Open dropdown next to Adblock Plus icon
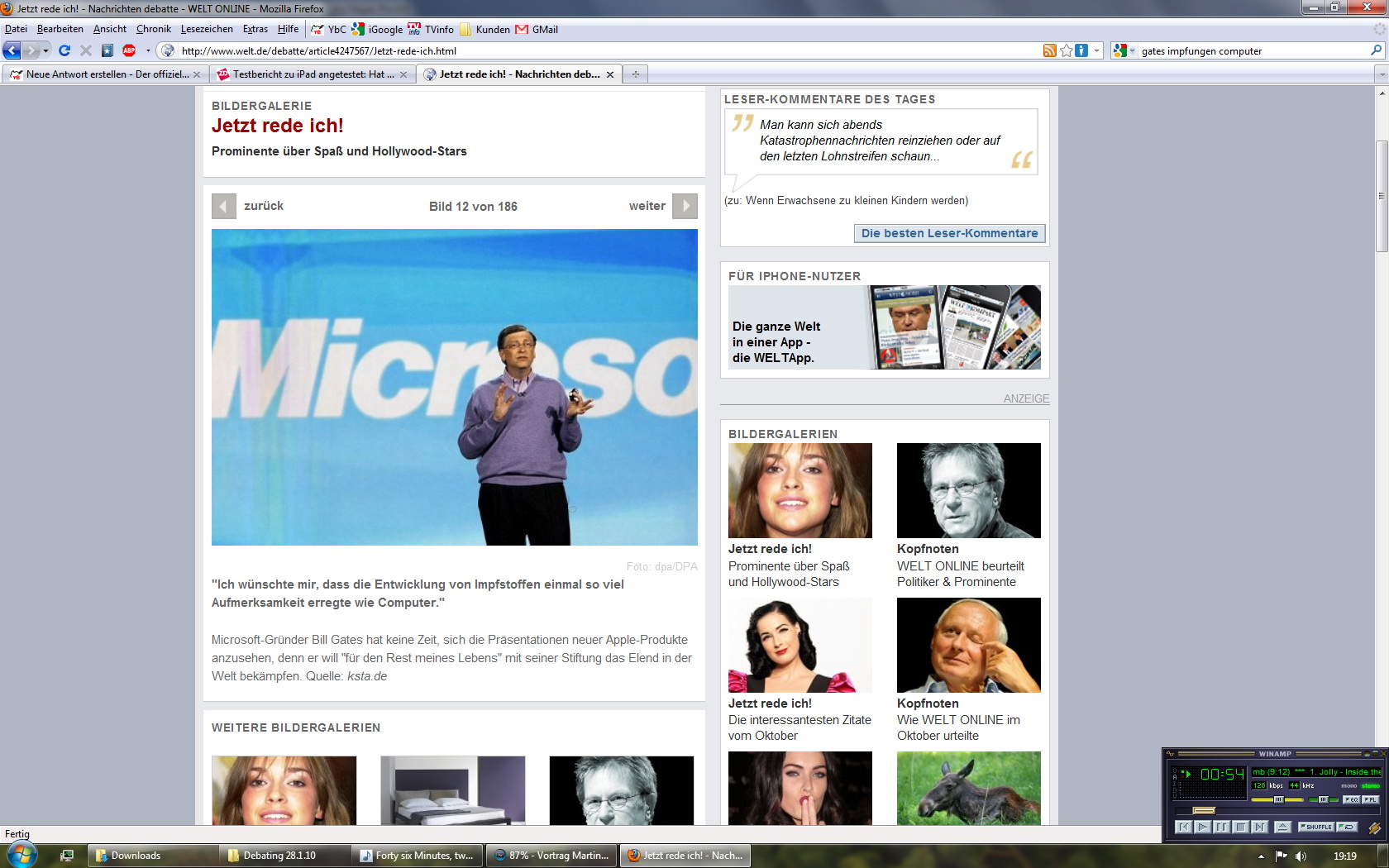Image resolution: width=1389 pixels, height=868 pixels. 148,50
